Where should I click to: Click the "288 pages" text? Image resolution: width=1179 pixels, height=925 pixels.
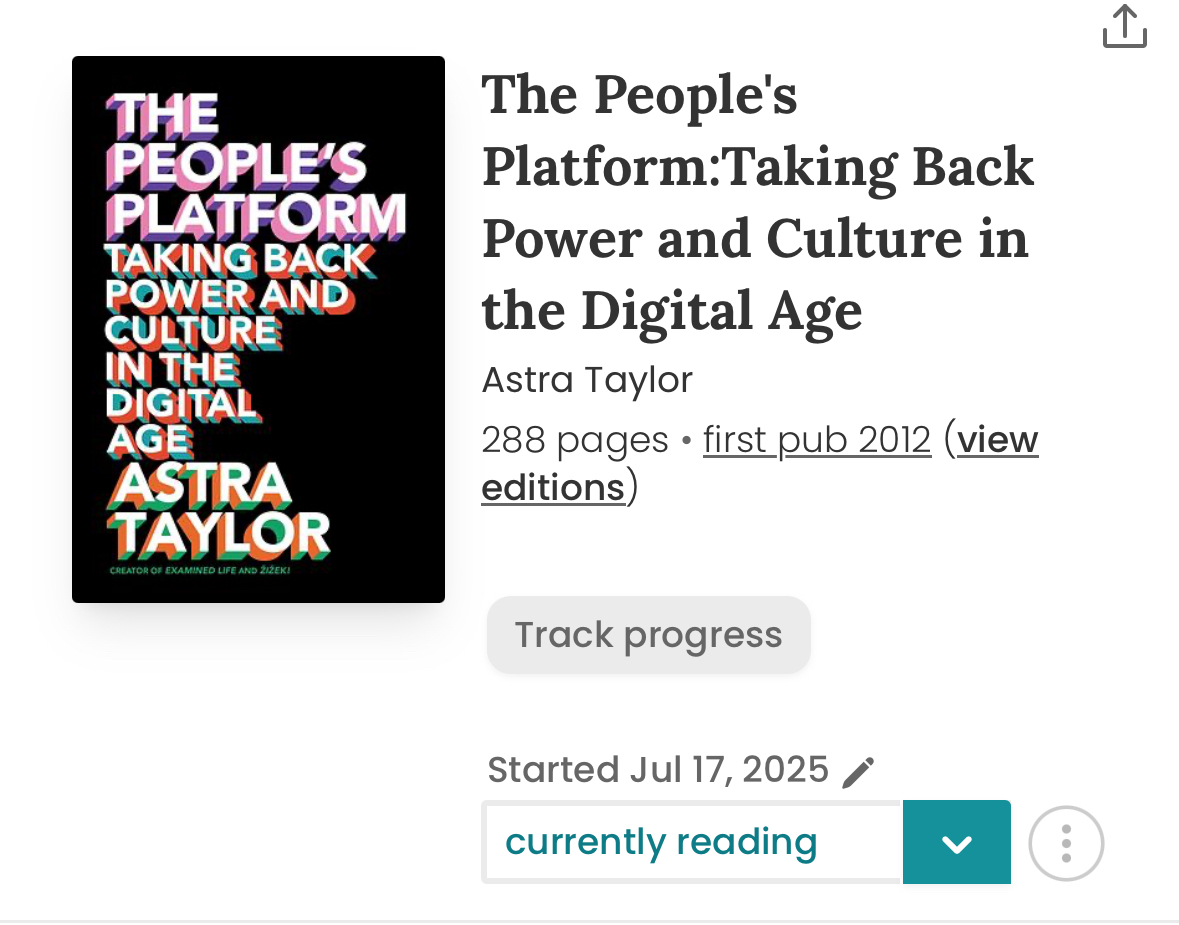574,440
